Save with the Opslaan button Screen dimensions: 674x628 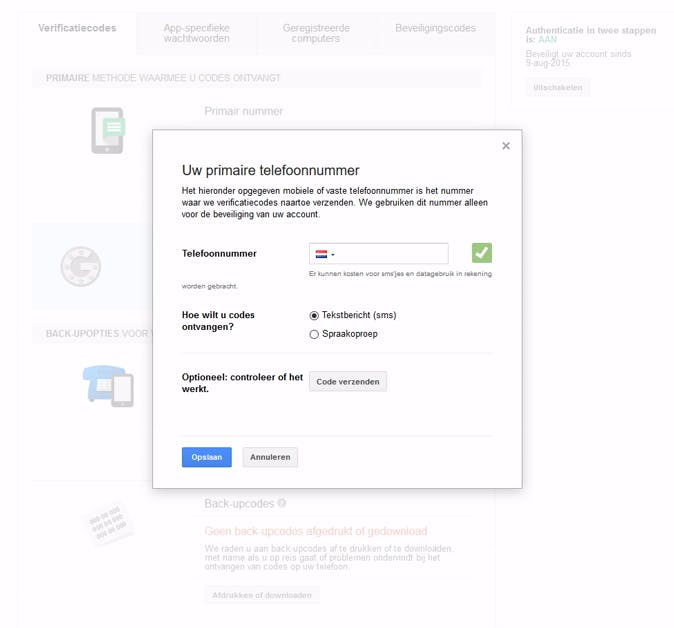tap(207, 457)
